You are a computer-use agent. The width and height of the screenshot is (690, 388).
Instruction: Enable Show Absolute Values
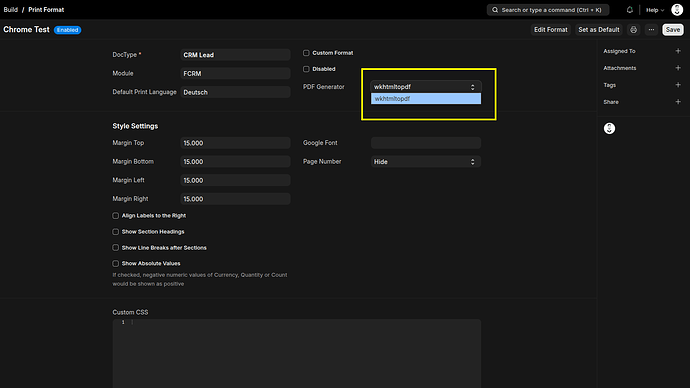tap(116, 264)
